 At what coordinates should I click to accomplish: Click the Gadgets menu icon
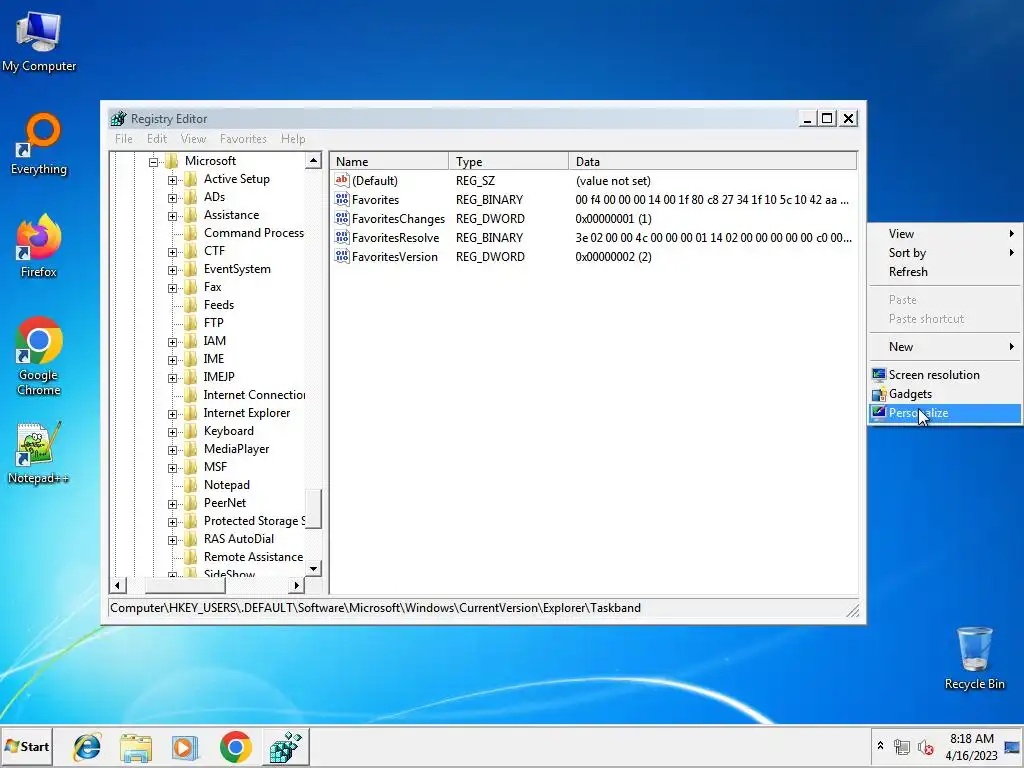click(879, 394)
